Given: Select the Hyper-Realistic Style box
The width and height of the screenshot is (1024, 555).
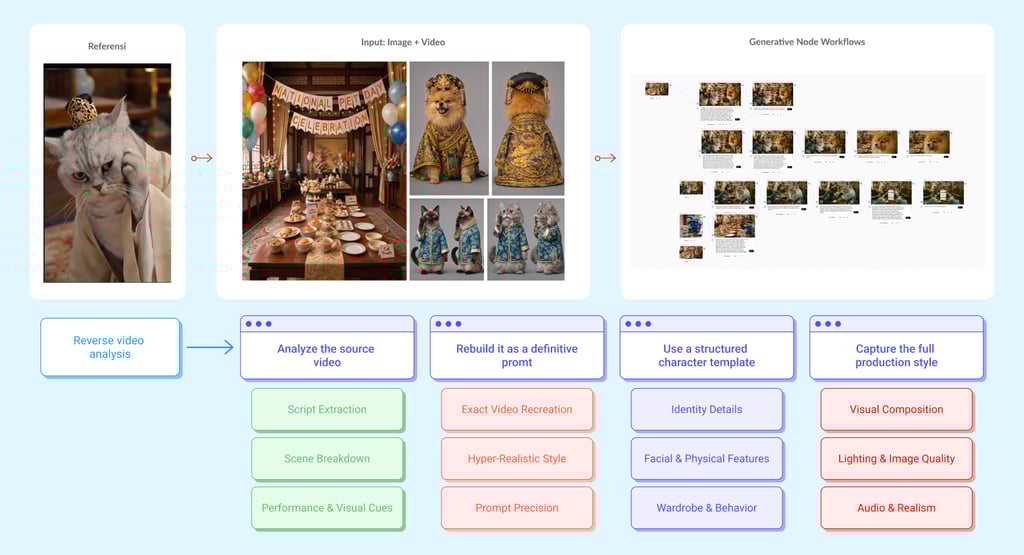Looking at the screenshot, I should 517,458.
